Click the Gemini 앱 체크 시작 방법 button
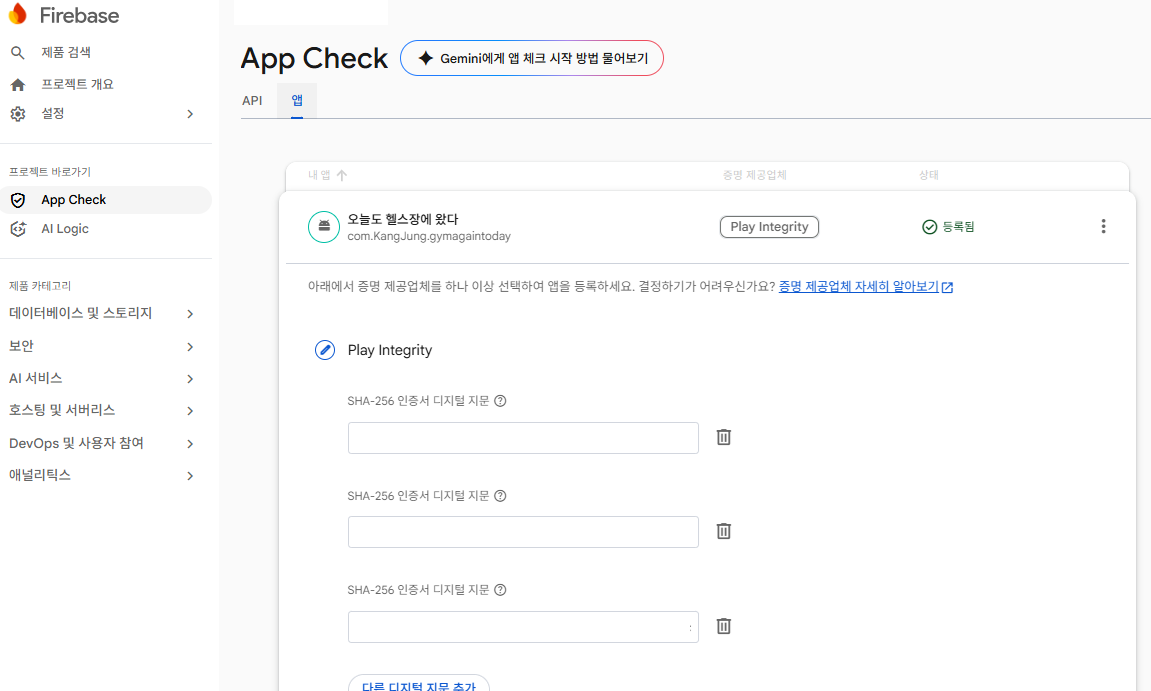 pos(531,58)
